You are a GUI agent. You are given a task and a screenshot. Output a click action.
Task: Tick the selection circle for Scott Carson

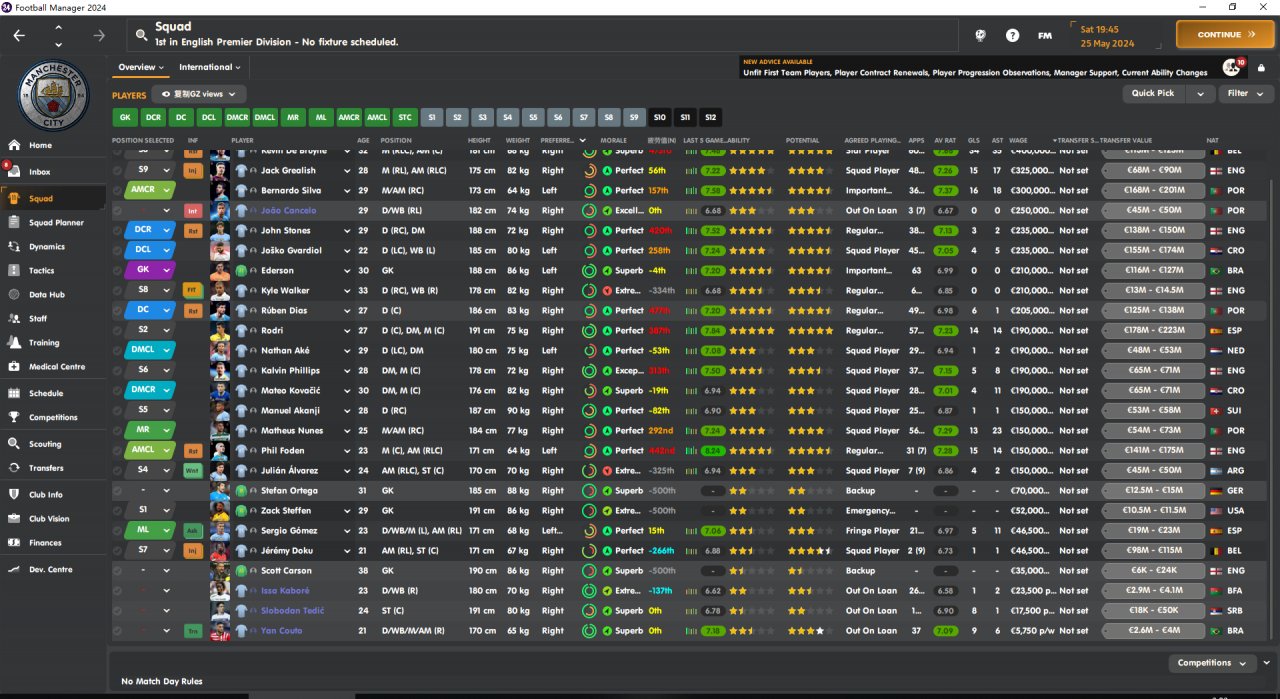[x=118, y=570]
